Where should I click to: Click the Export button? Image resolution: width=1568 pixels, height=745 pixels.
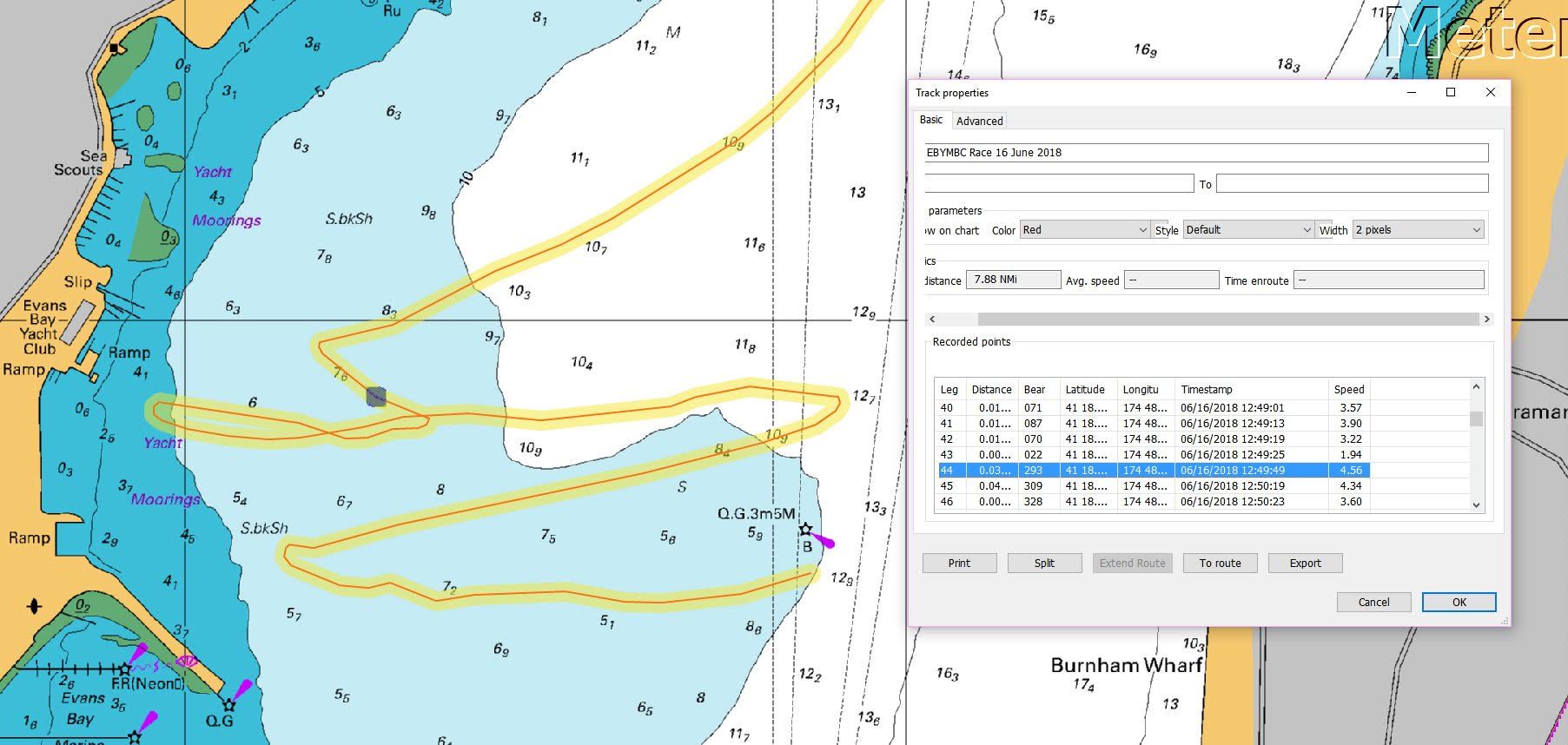click(x=1305, y=564)
